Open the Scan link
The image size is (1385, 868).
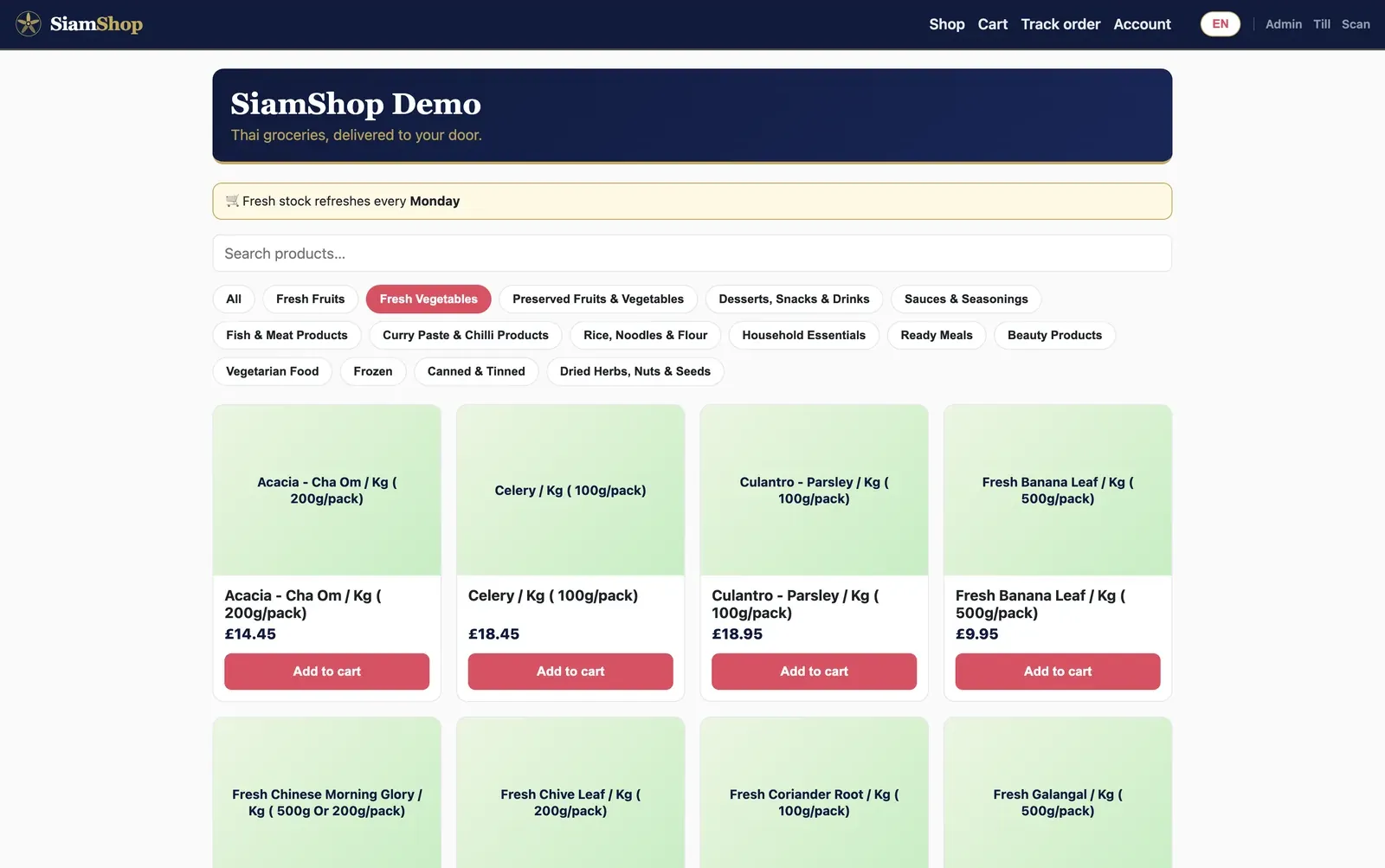click(1356, 24)
